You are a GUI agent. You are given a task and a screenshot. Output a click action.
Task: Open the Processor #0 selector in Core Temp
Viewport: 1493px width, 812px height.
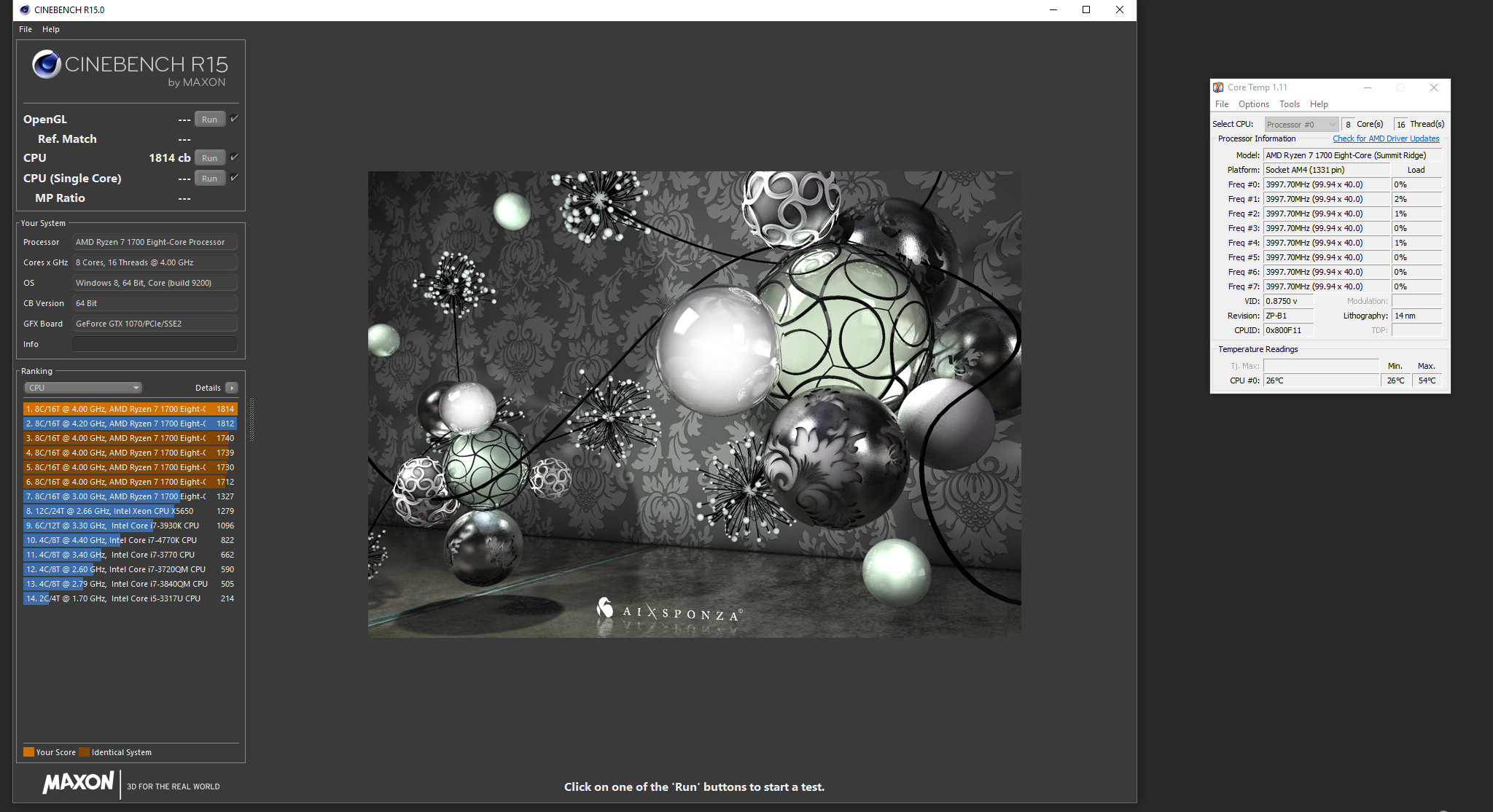(1301, 125)
